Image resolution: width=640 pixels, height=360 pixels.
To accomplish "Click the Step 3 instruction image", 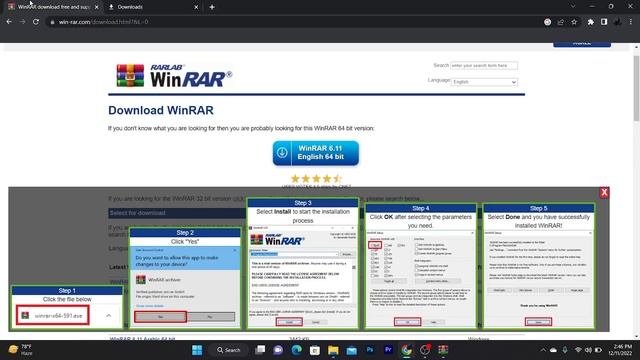I will 303,263.
